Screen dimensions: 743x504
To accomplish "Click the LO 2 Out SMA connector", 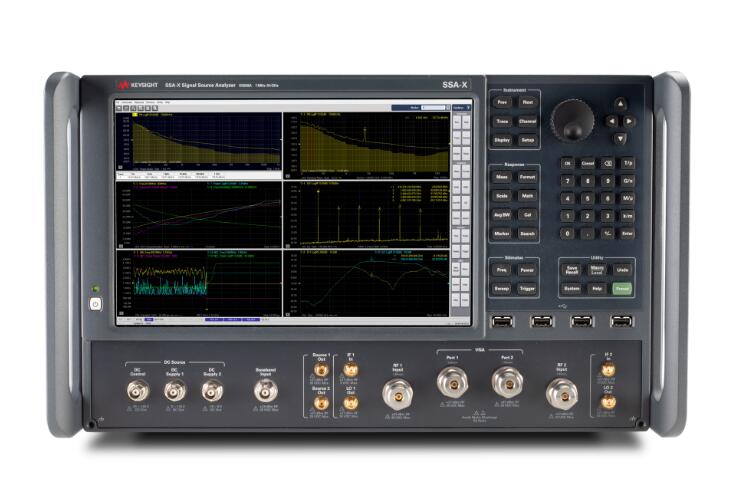I will click(x=608, y=402).
